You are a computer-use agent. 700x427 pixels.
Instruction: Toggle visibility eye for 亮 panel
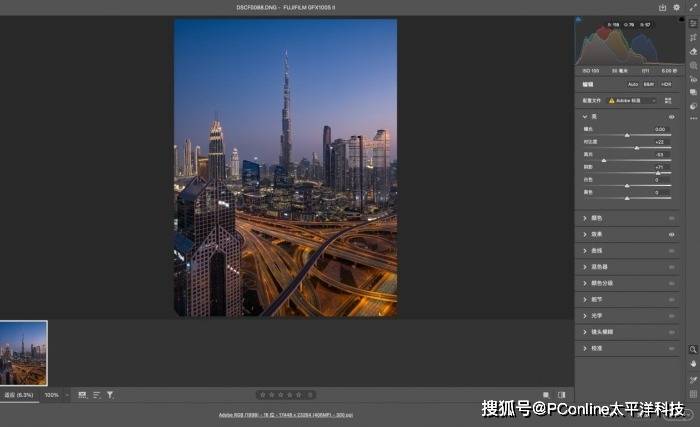(671, 116)
